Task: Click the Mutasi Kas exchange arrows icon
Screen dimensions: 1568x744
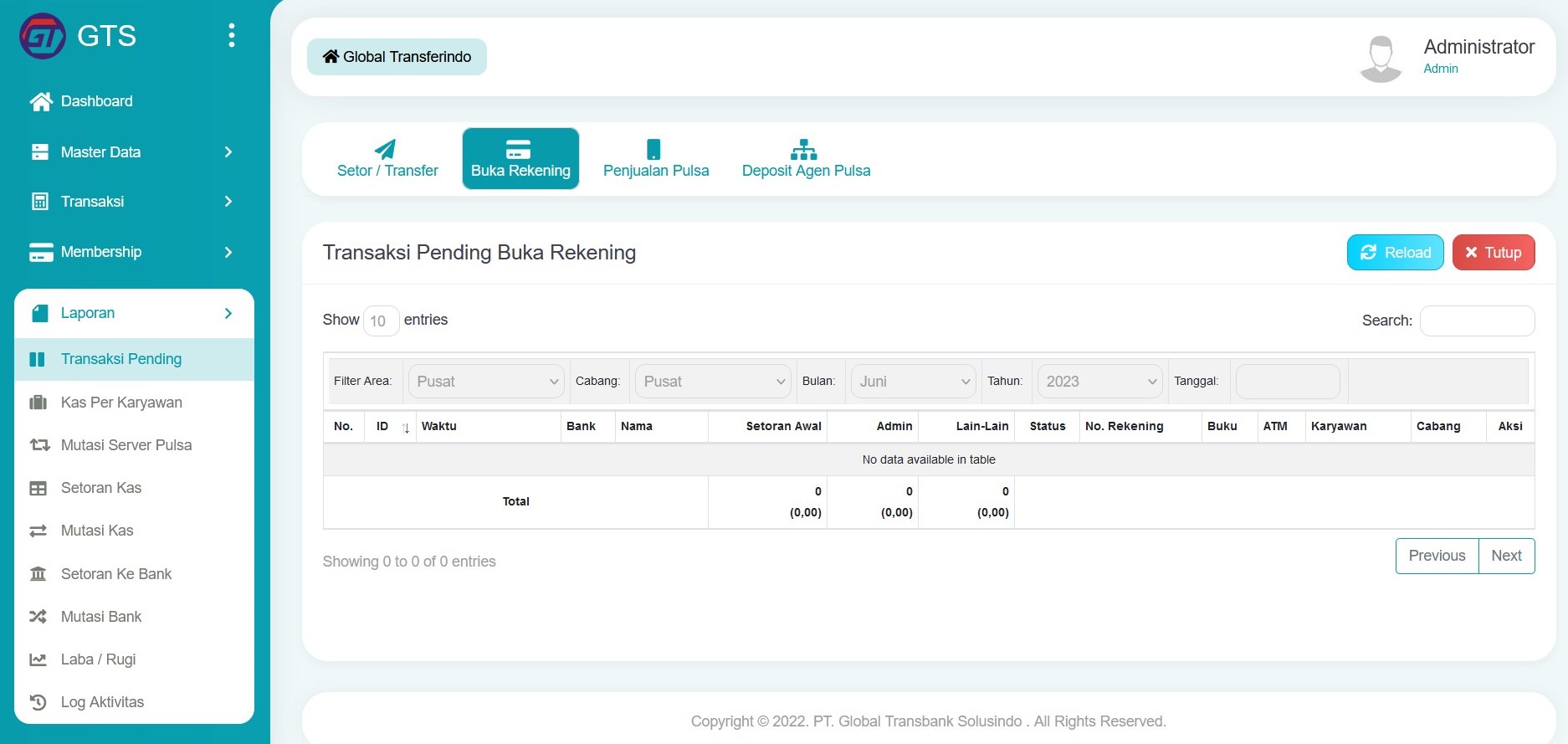Action: [x=38, y=531]
